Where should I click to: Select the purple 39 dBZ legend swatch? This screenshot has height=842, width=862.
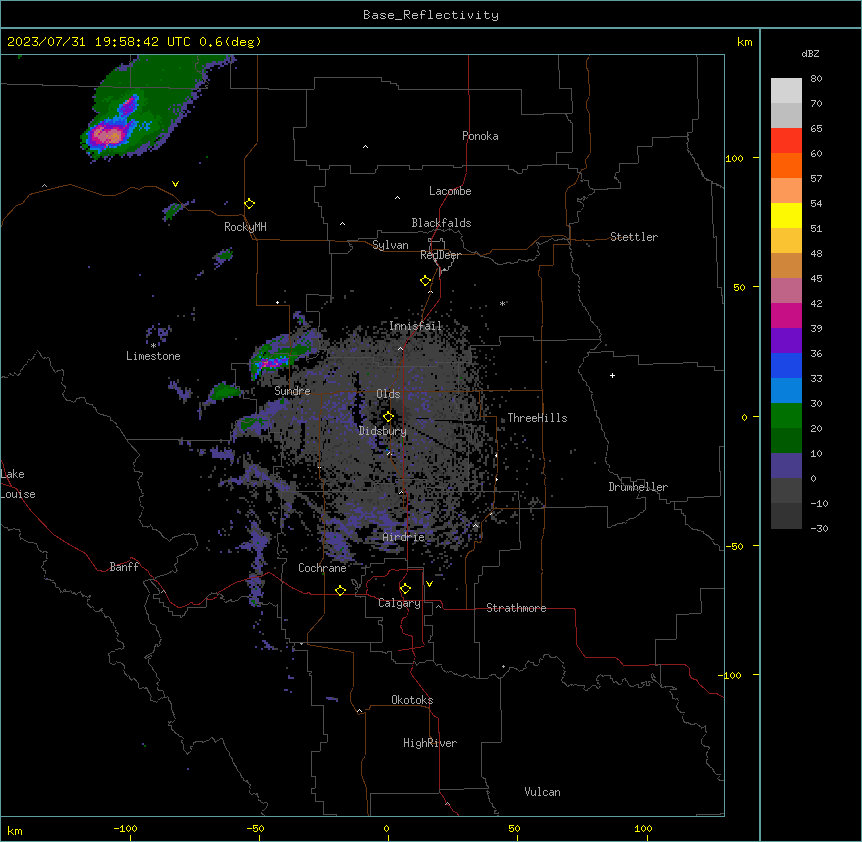coord(786,341)
